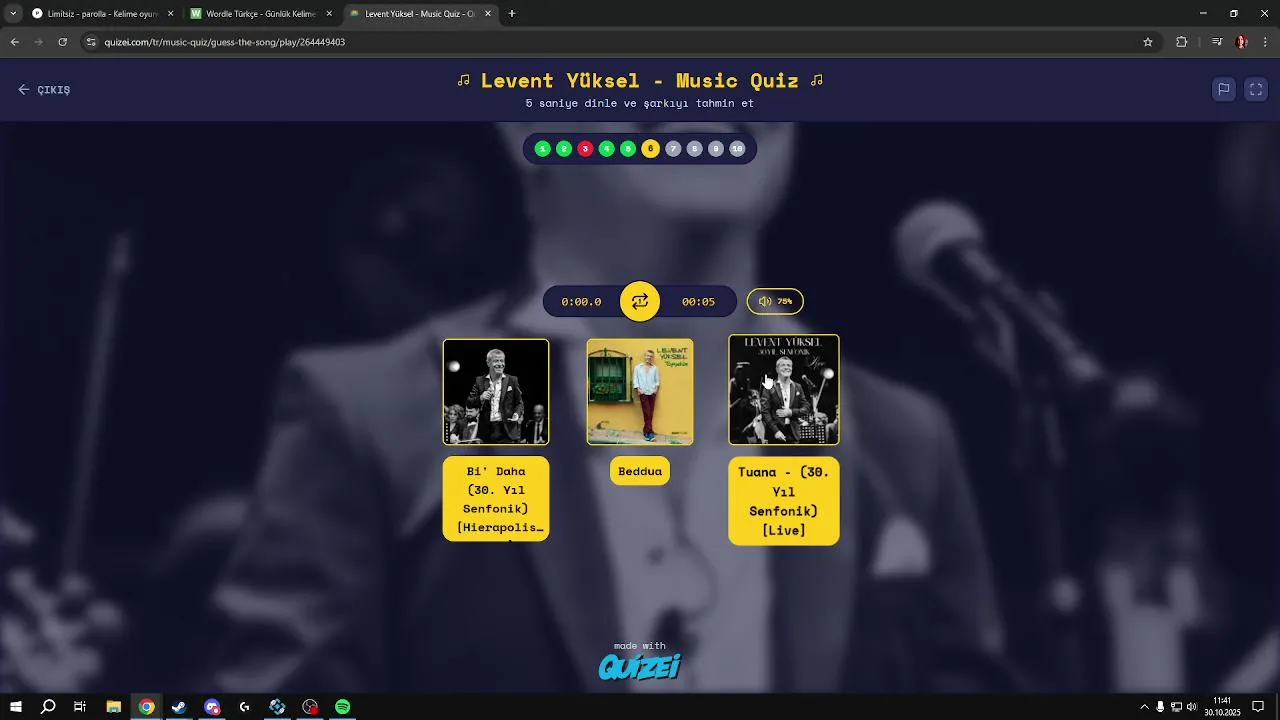The width and height of the screenshot is (1280, 720).
Task: Open the Extensions puzzle icon
Action: (1182, 42)
